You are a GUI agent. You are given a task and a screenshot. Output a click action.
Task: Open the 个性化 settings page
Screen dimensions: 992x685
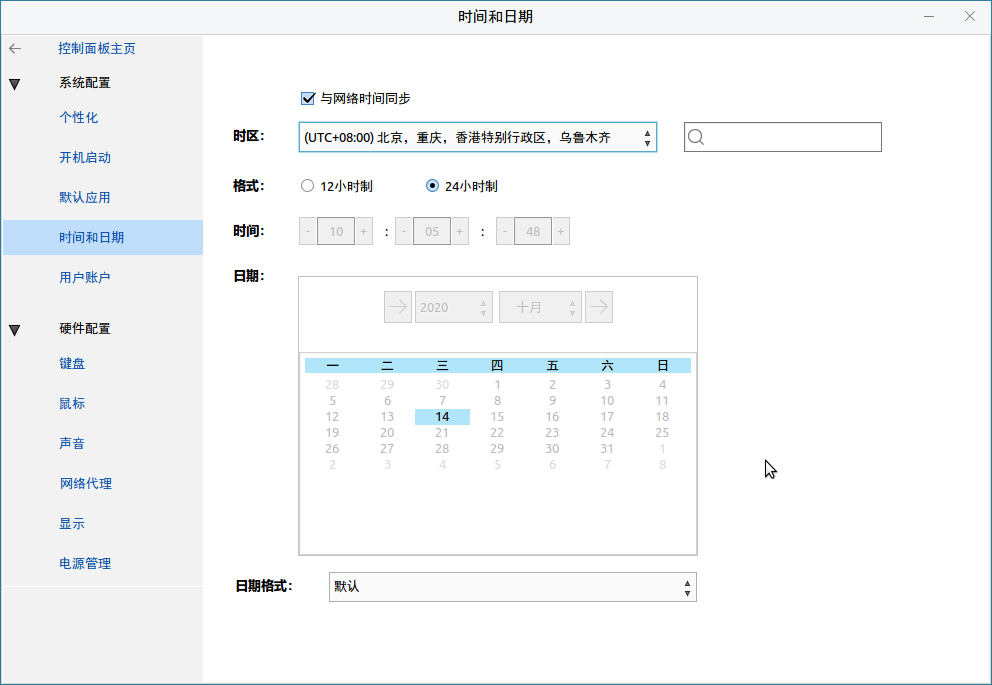[x=78, y=118]
